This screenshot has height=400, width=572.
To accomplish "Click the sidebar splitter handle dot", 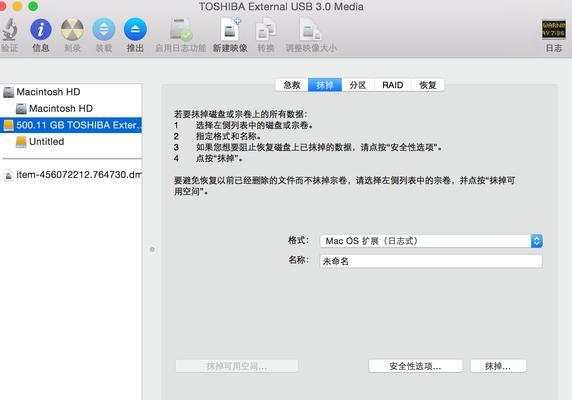I will [152, 249].
